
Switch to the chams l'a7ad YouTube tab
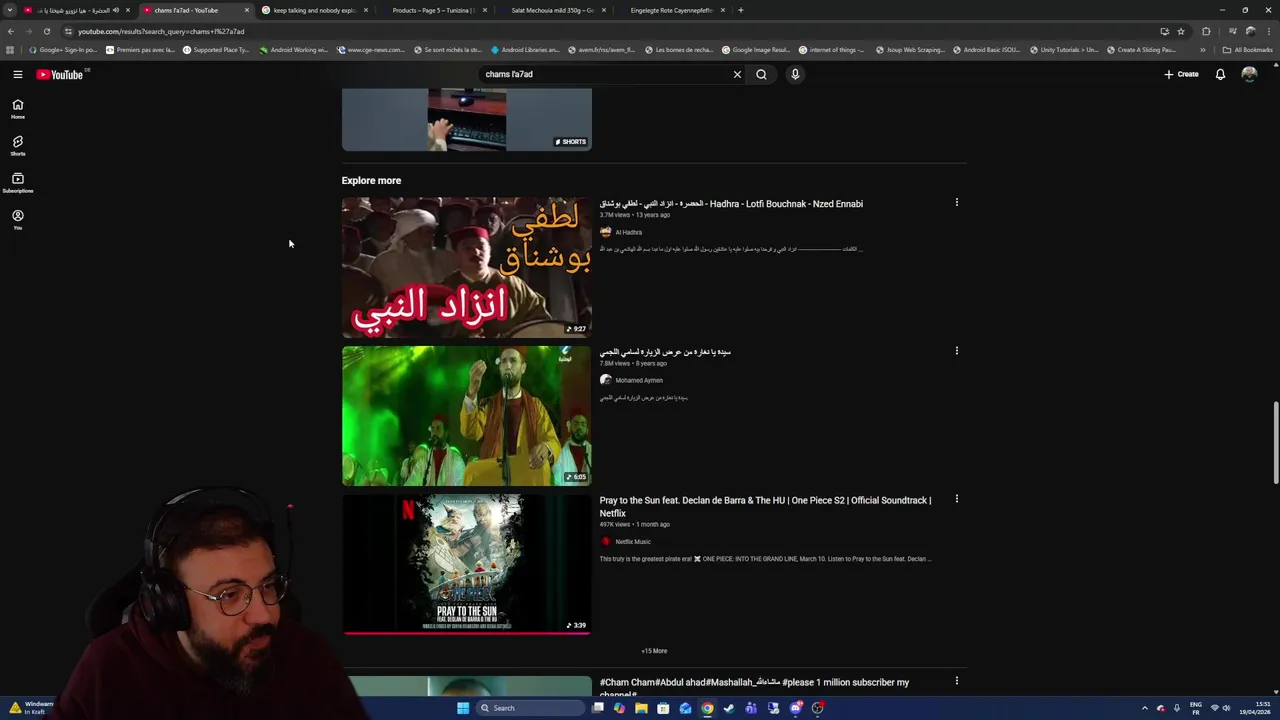pos(195,10)
